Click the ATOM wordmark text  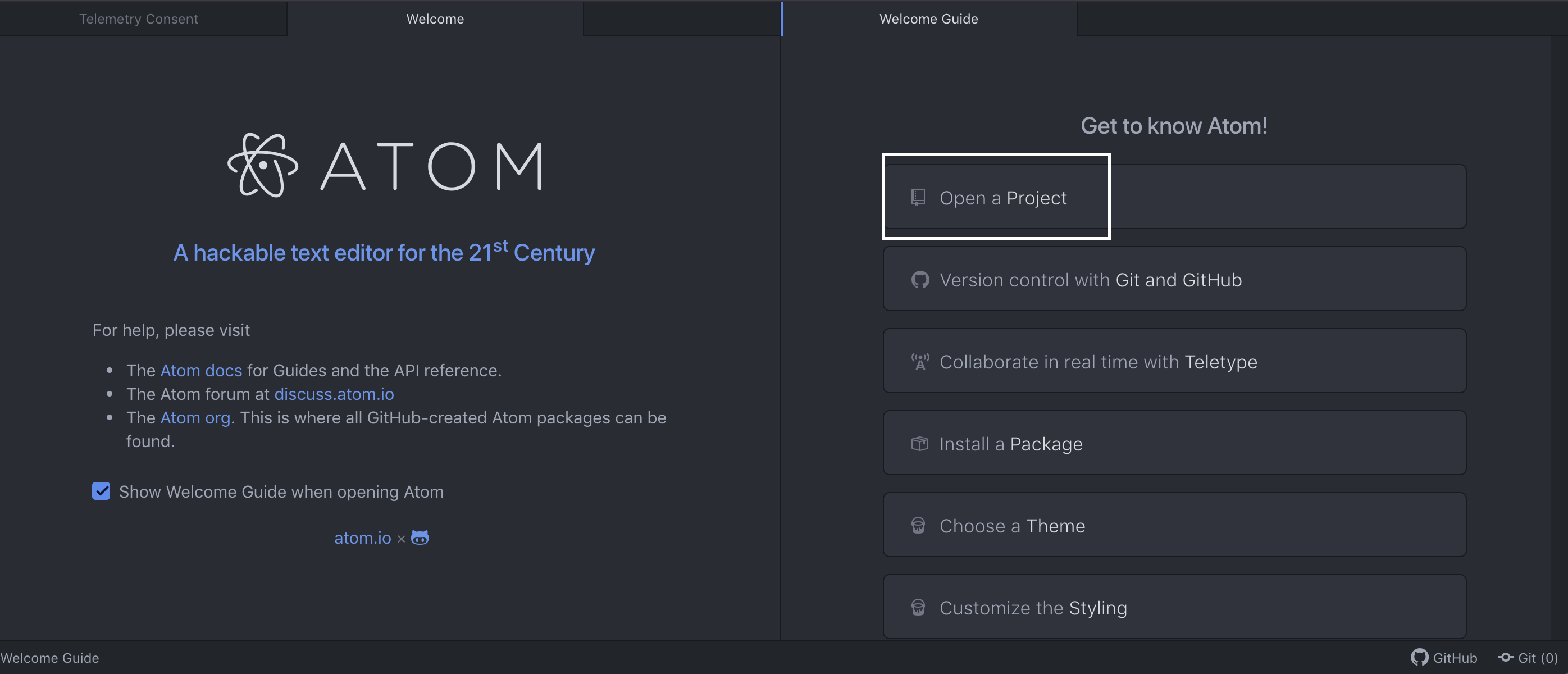click(x=431, y=166)
